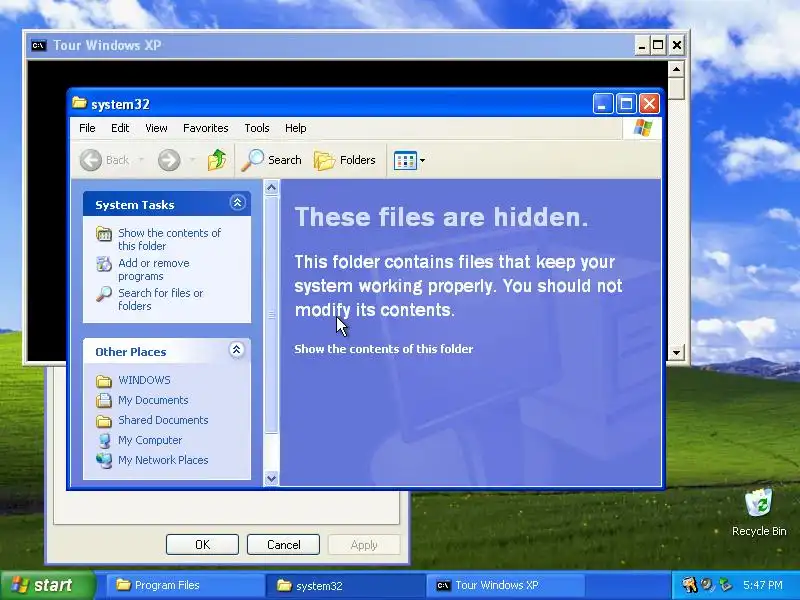Open the View menu

156,128
